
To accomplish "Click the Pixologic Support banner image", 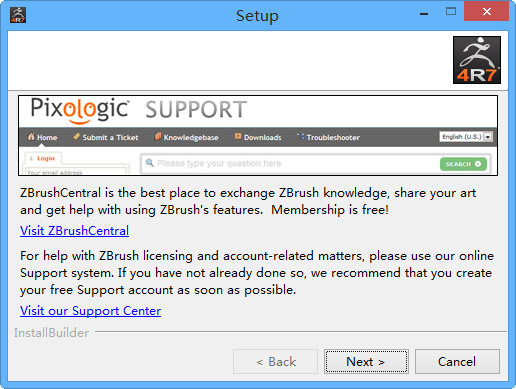I will tap(258, 135).
